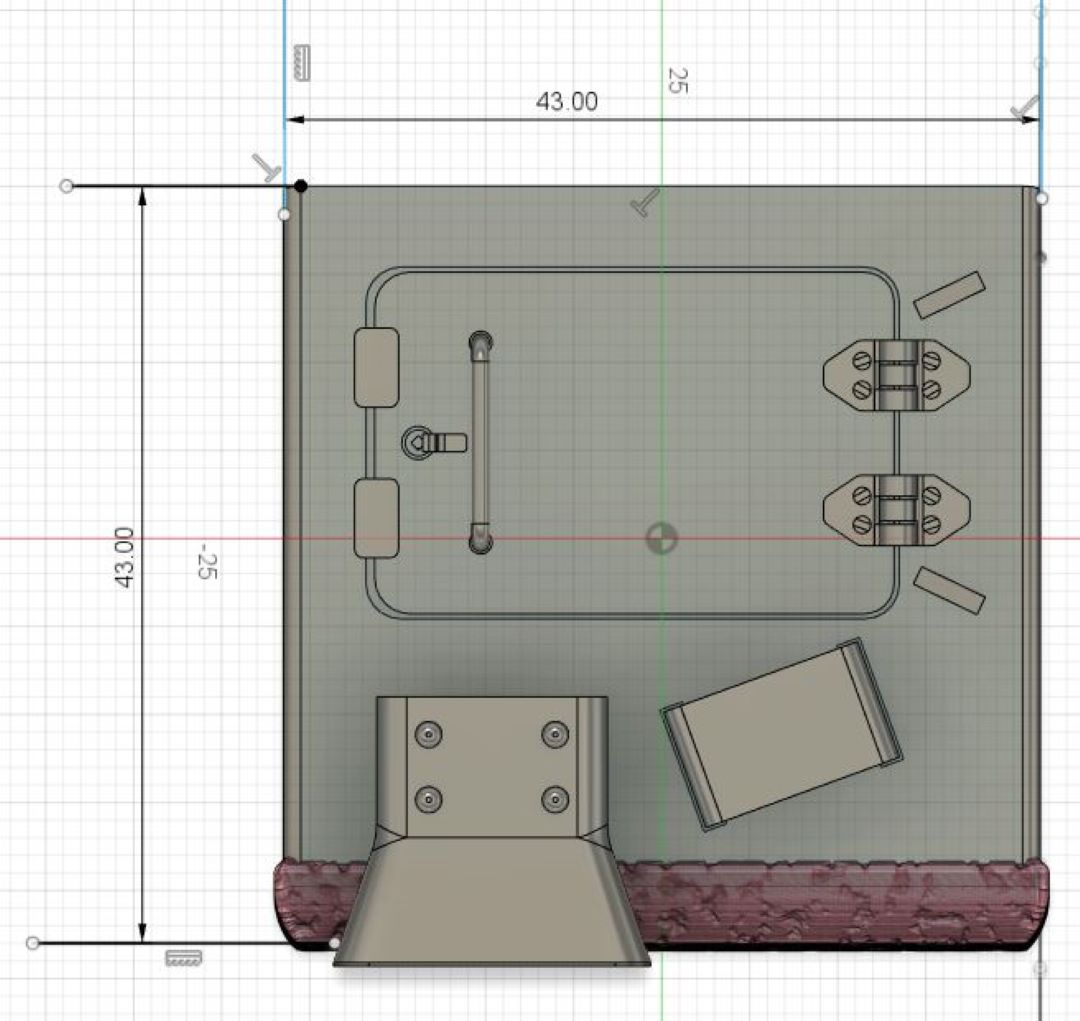Click the vertical constraint glyph beside blue line
The image size is (1080, 1021).
click(302, 63)
